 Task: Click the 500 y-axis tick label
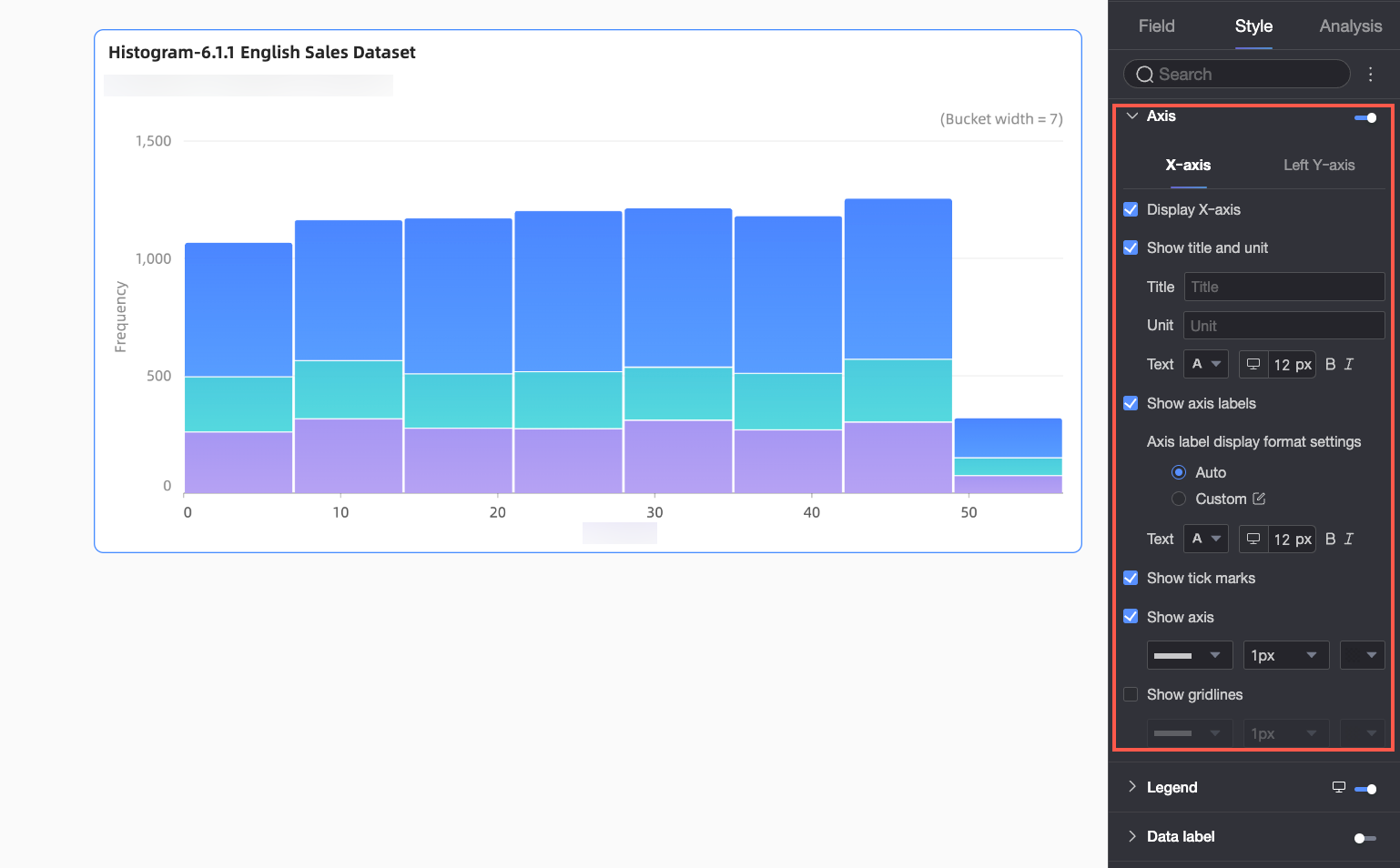[x=158, y=376]
